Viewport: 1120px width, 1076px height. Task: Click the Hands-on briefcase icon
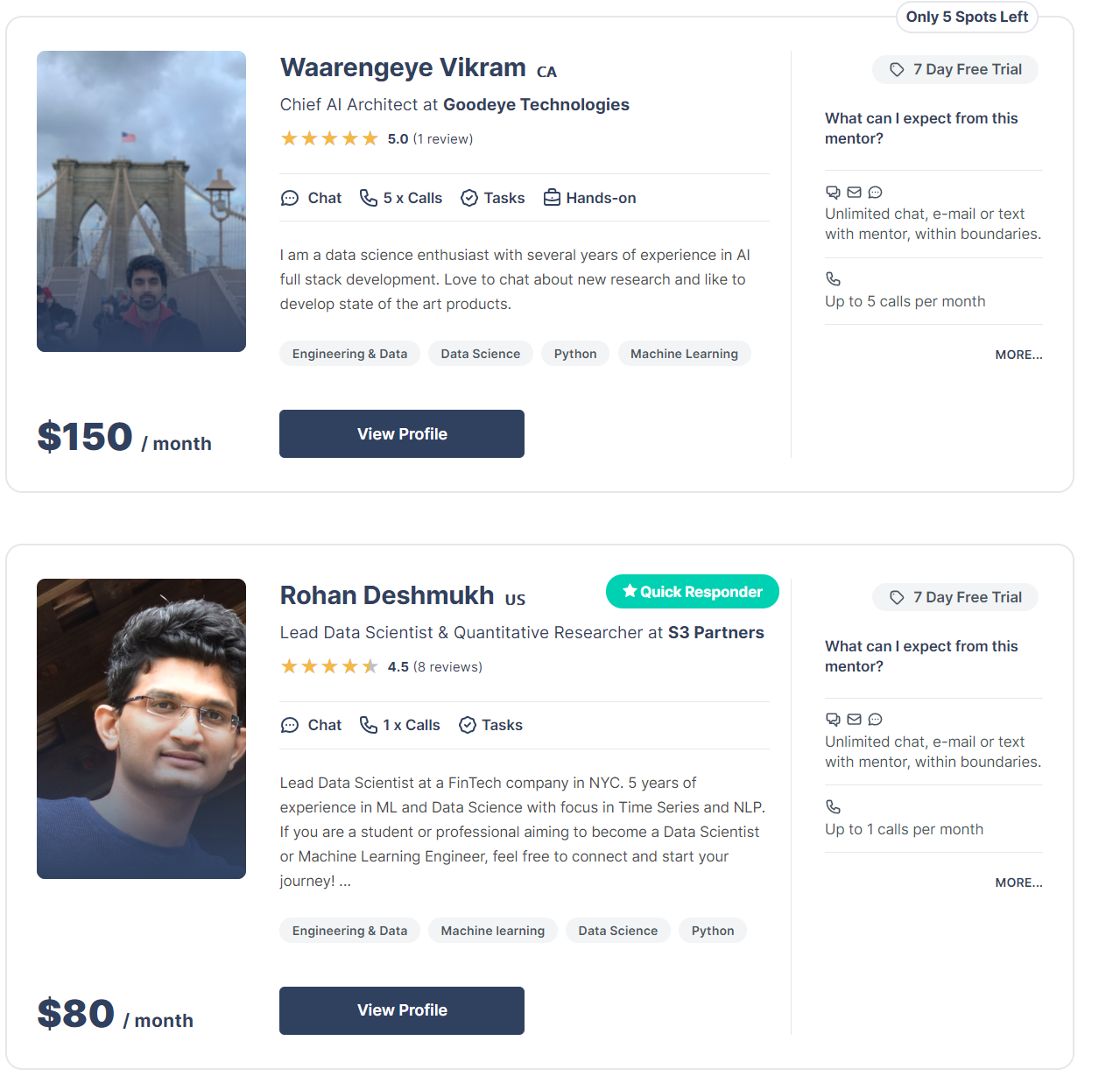click(x=552, y=197)
